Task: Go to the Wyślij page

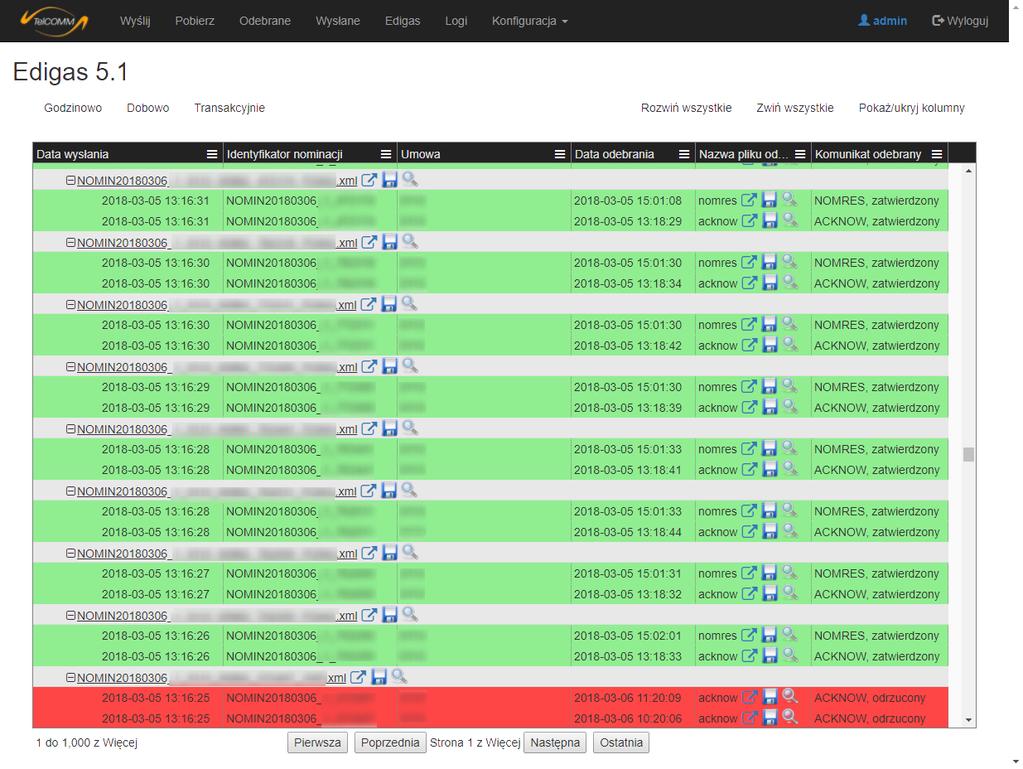Action: (135, 21)
